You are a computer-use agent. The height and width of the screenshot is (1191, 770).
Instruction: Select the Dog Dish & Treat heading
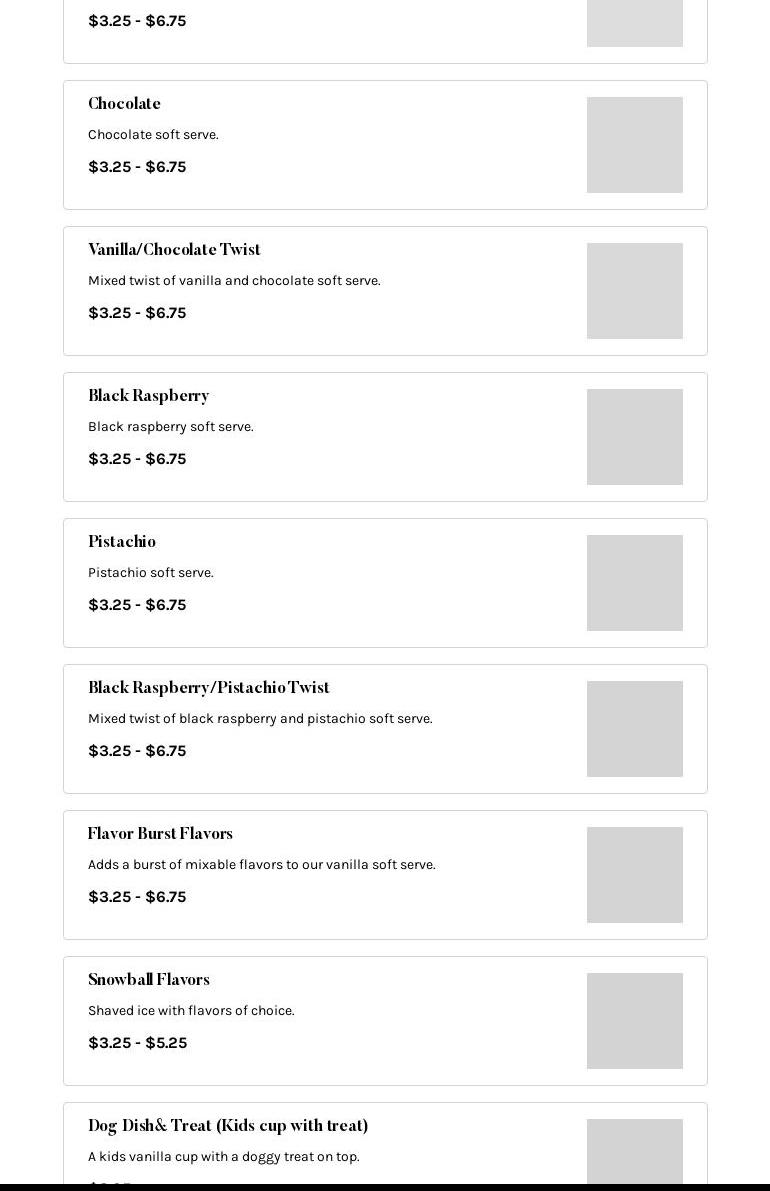coord(228,1126)
